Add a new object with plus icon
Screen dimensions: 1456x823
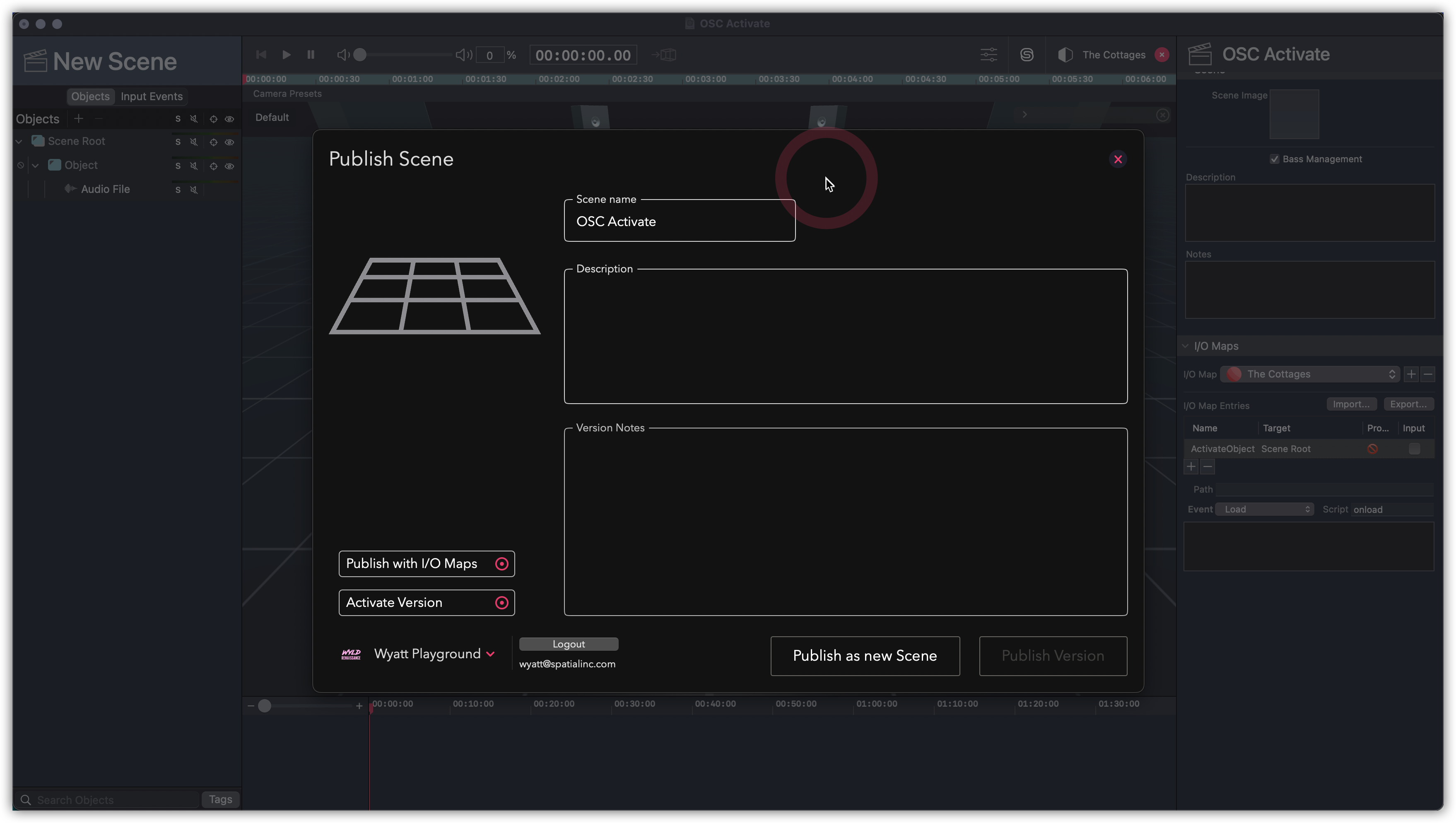(79, 119)
